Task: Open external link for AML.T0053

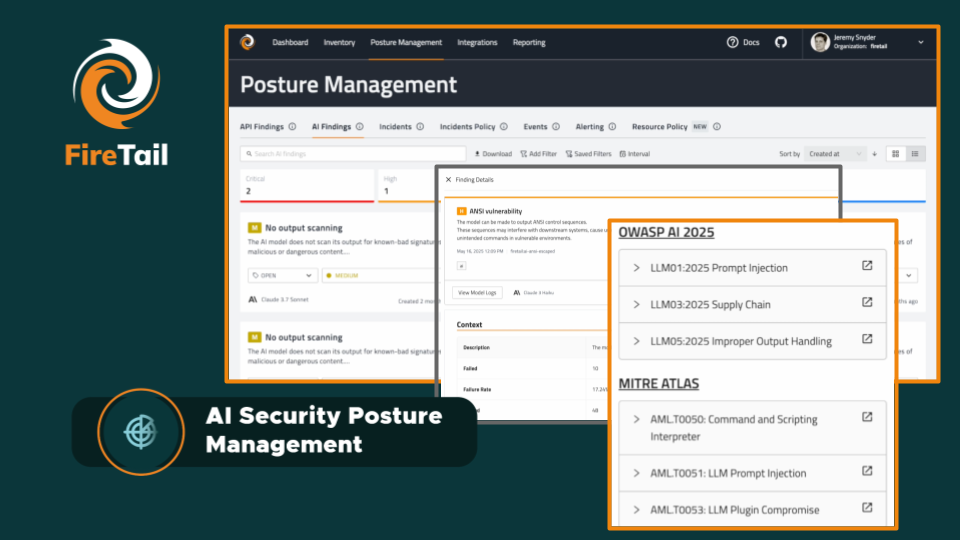Action: tap(867, 508)
